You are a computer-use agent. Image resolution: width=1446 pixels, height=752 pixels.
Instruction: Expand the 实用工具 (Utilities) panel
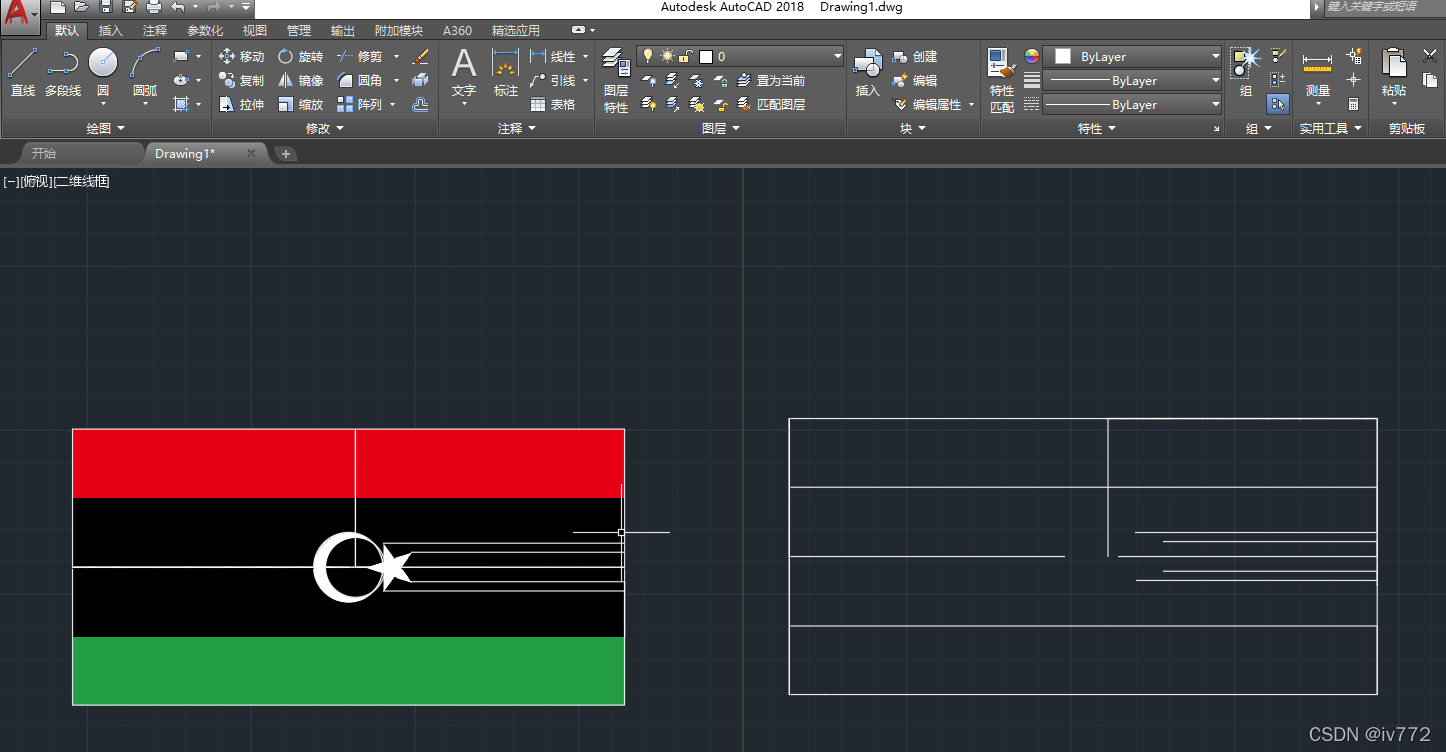tap(1330, 128)
